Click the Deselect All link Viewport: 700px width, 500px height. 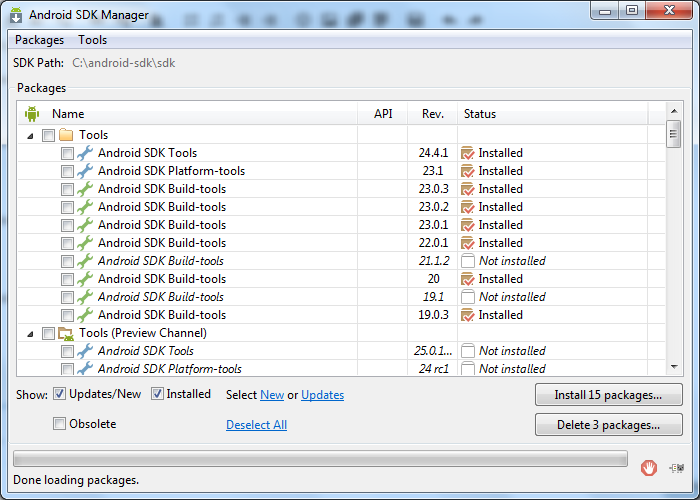point(256,425)
